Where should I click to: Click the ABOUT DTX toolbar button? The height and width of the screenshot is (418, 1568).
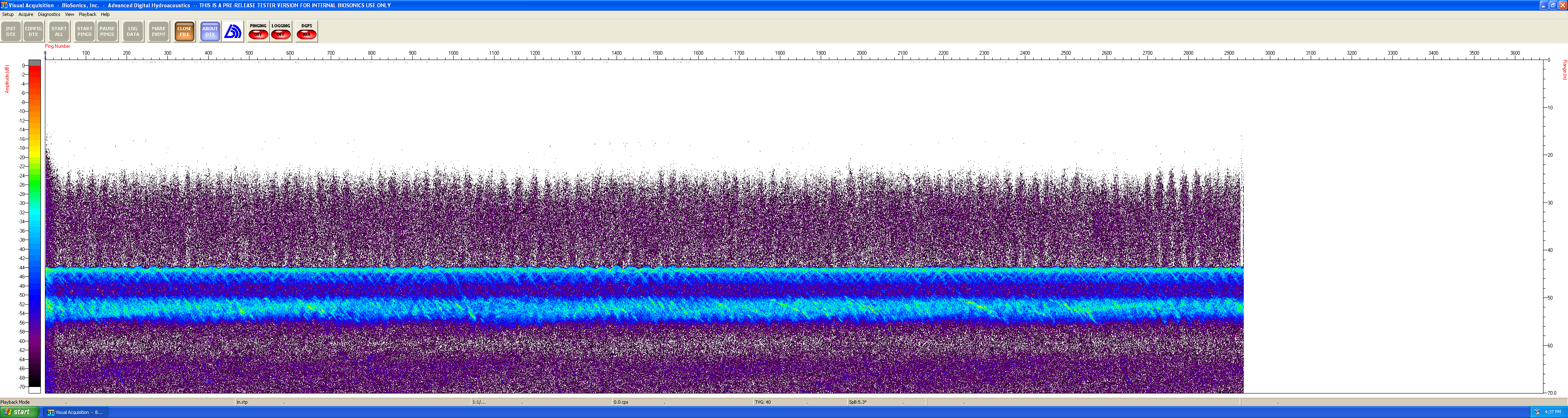tap(210, 32)
